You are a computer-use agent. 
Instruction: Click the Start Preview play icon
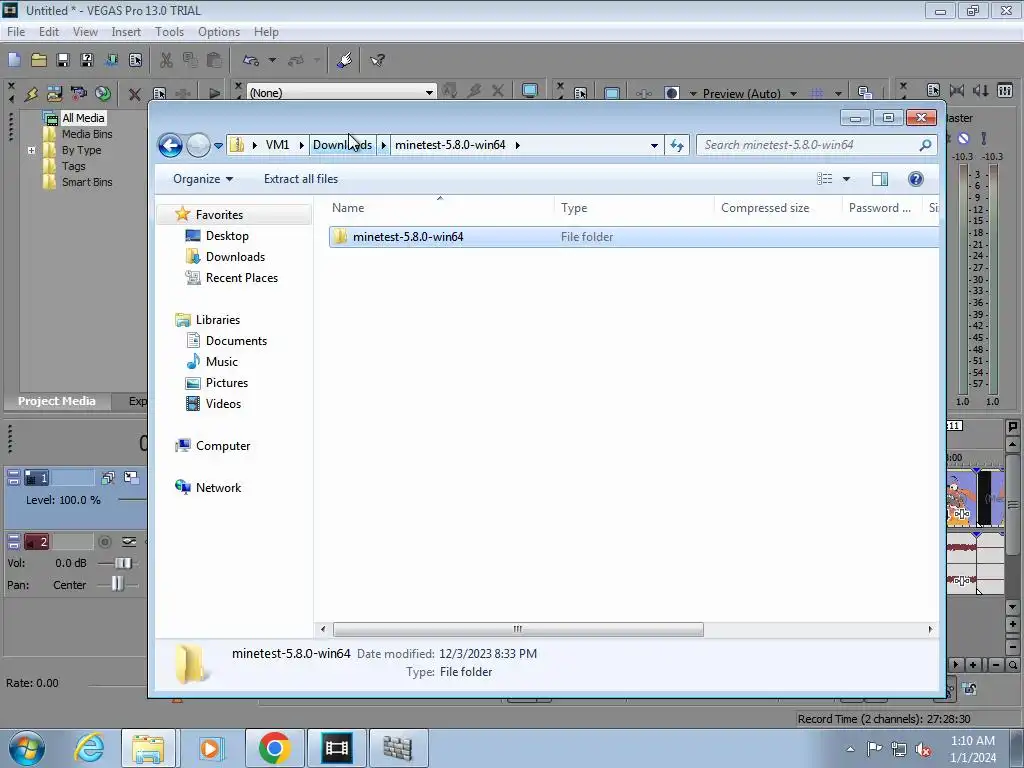tap(214, 93)
